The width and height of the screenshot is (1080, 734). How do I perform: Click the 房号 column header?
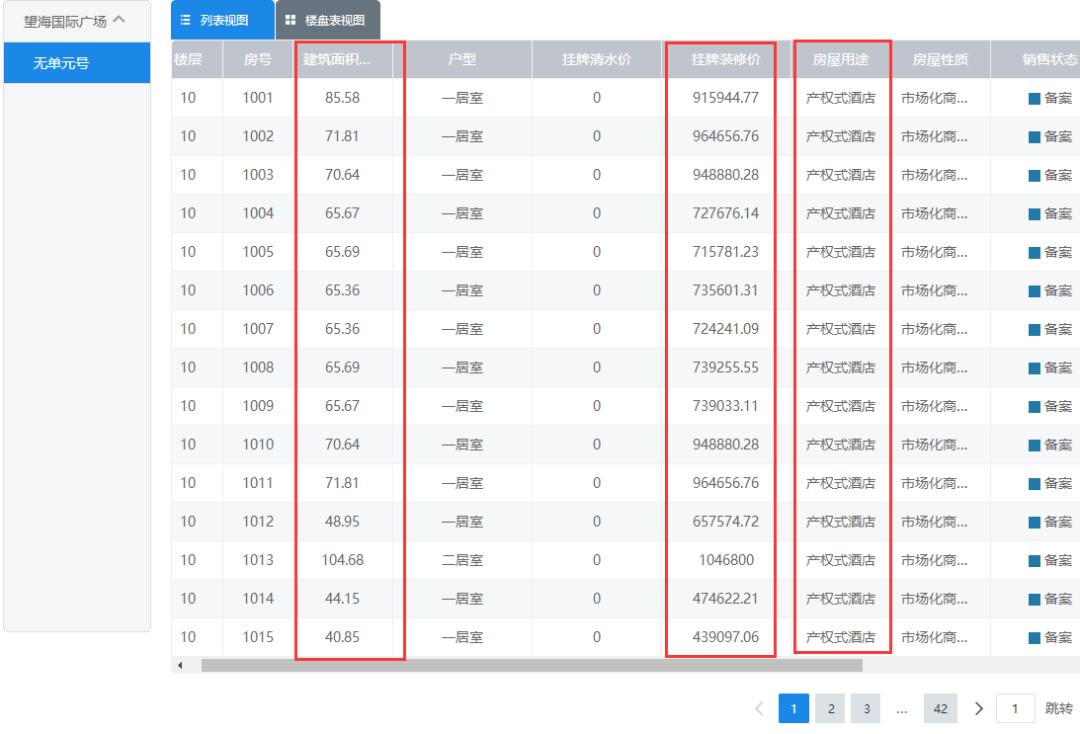tap(258, 59)
